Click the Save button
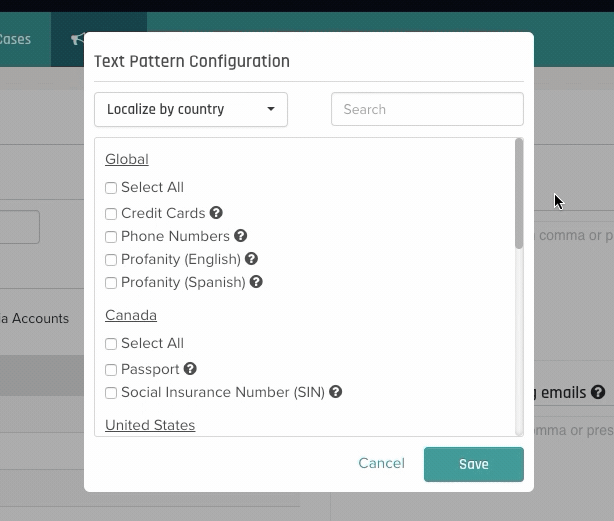This screenshot has height=521, width=614. tap(473, 464)
